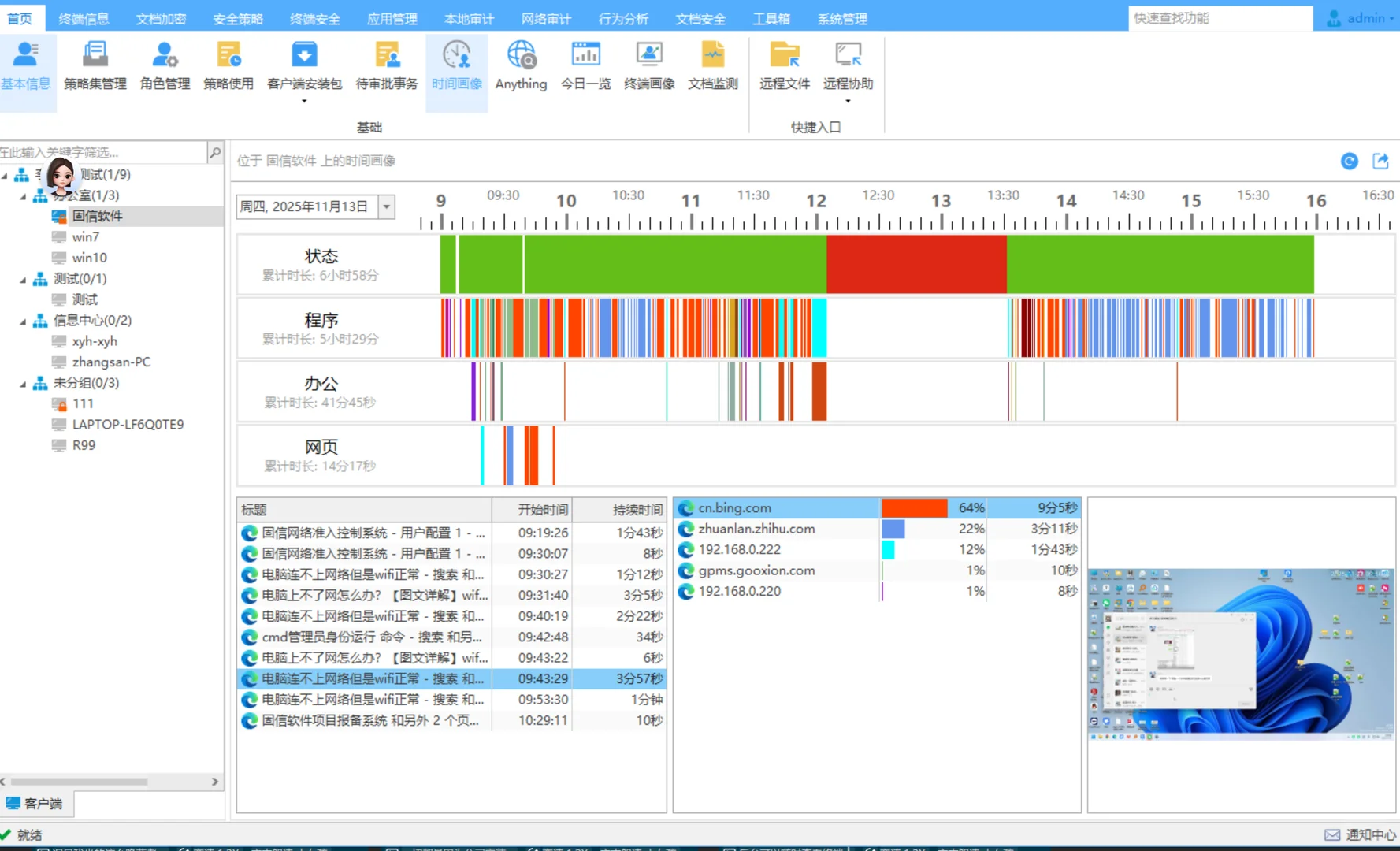Expand 远程协助 dropdown arrow
1400x851 pixels.
coord(848,102)
